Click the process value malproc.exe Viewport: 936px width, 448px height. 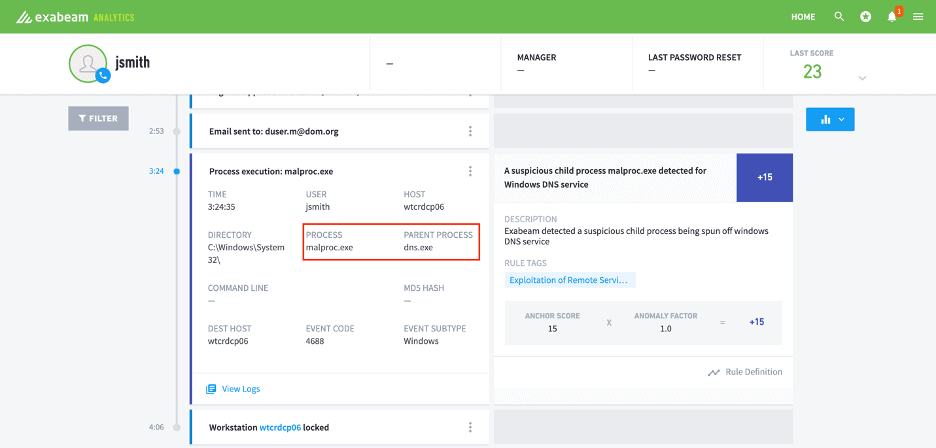(x=330, y=247)
